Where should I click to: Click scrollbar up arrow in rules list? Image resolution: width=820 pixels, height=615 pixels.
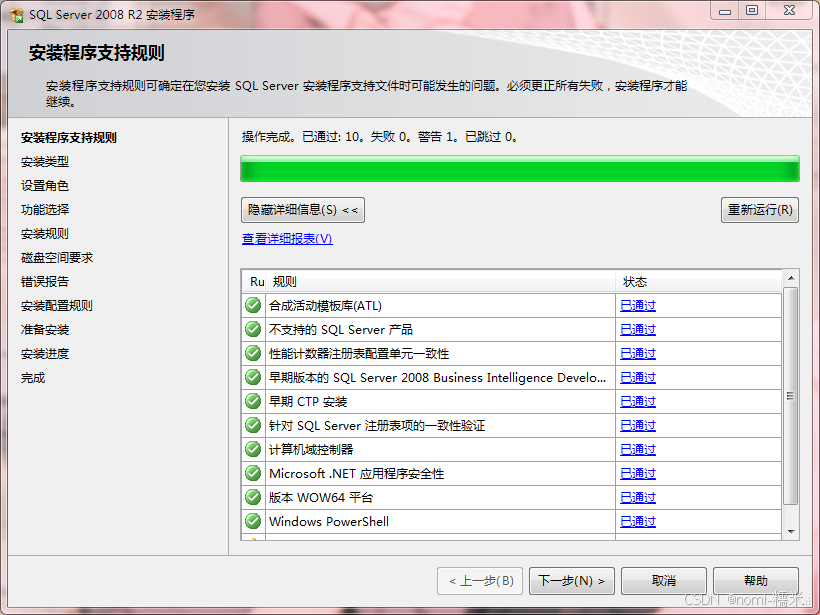[x=791, y=278]
